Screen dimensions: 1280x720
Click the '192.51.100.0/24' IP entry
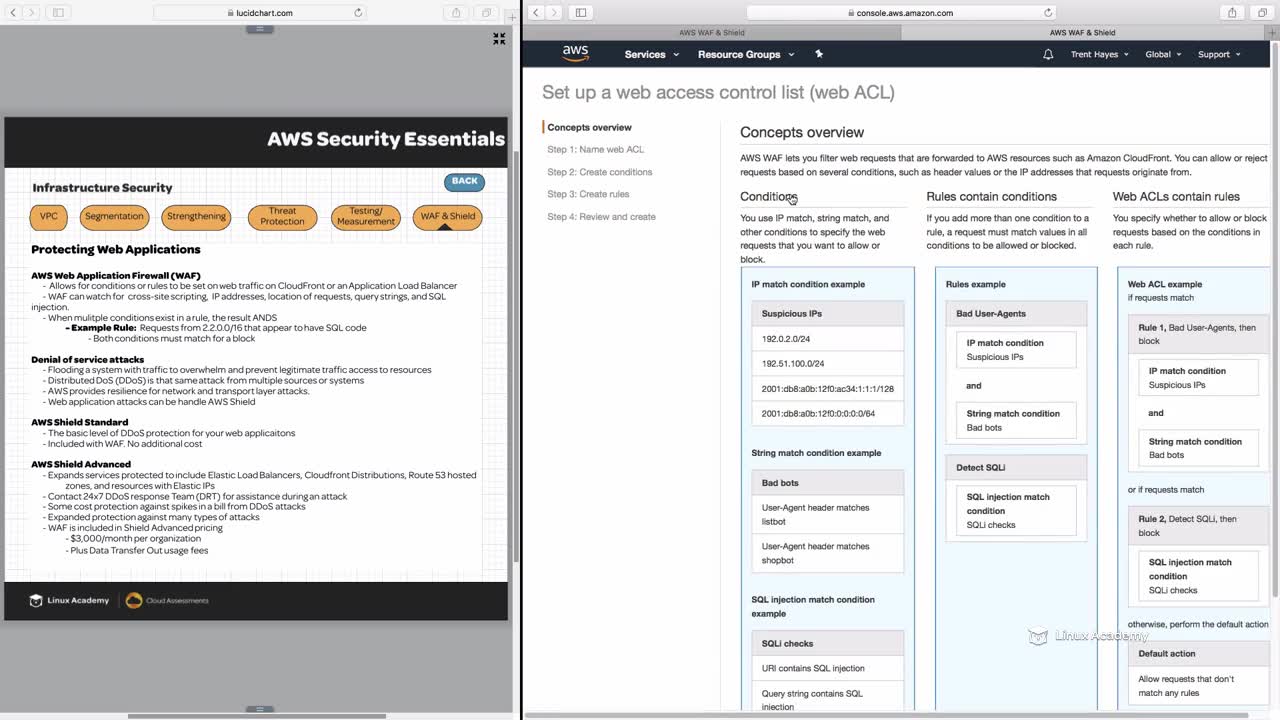(828, 364)
